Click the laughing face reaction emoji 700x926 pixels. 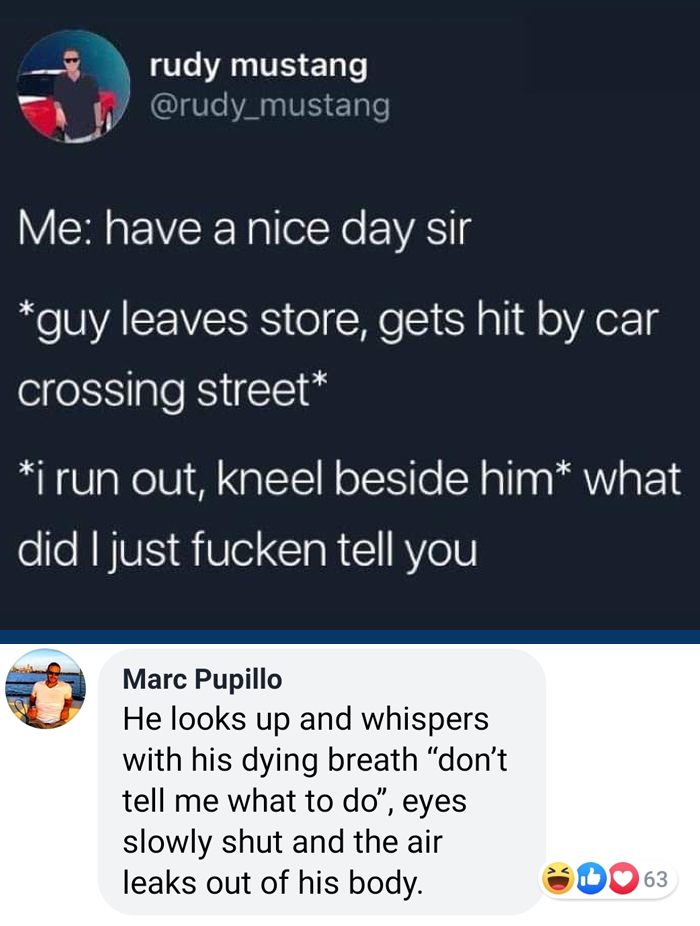557,878
